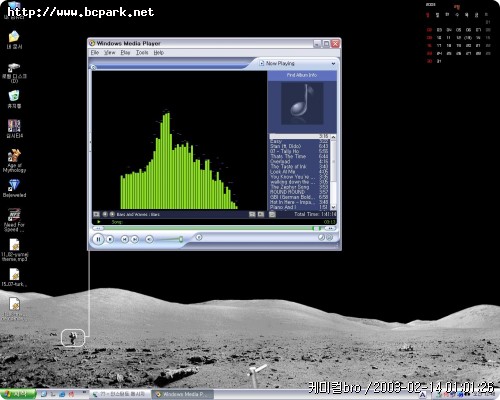Click the Total Time readout
500x400 pixels.
pos(315,214)
